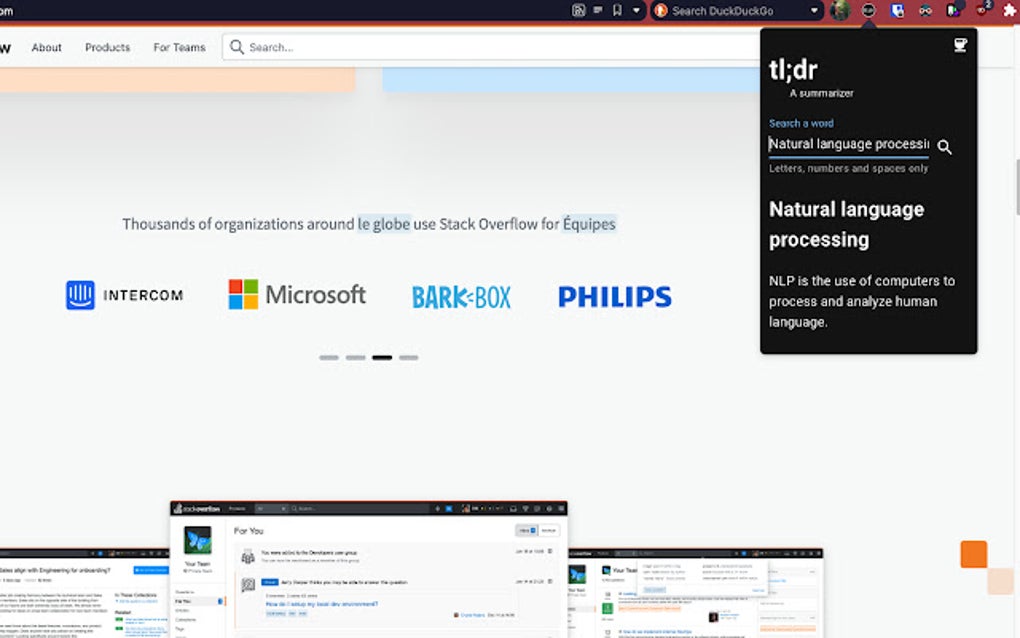Open the Products menu item

[x=107, y=47]
